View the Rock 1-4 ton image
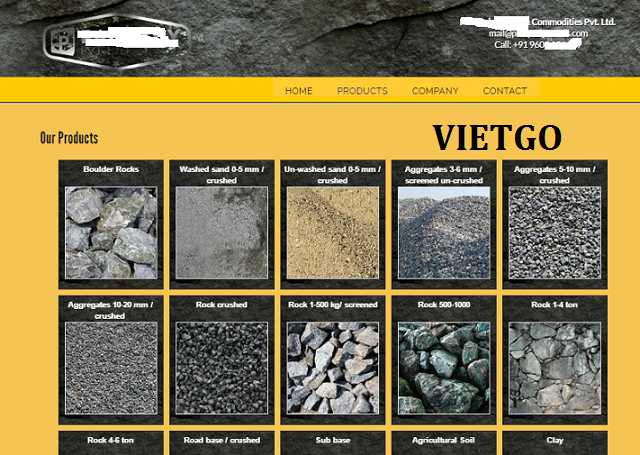This screenshot has width=640, height=455. coord(555,368)
